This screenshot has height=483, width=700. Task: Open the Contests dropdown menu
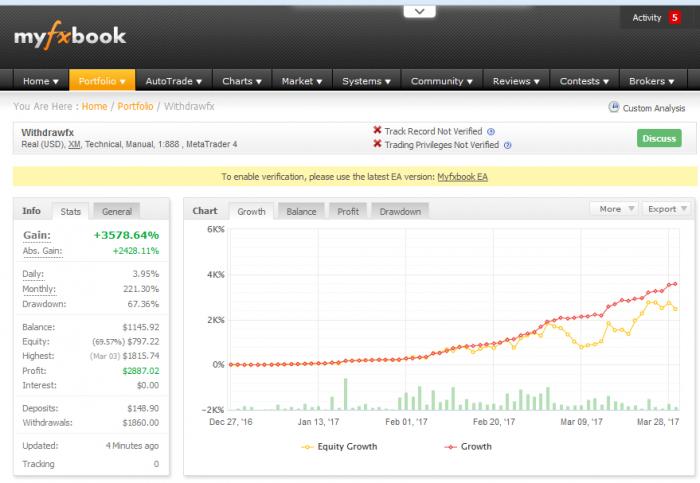pyautogui.click(x=584, y=81)
